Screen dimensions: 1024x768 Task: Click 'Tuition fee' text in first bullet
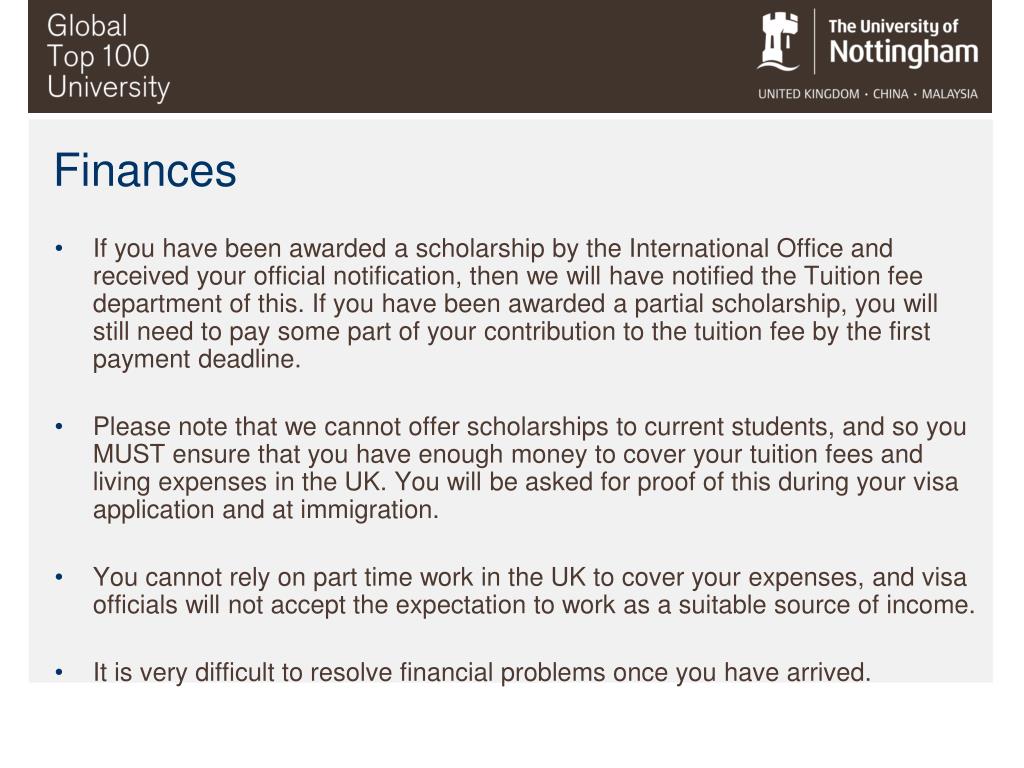click(x=863, y=276)
